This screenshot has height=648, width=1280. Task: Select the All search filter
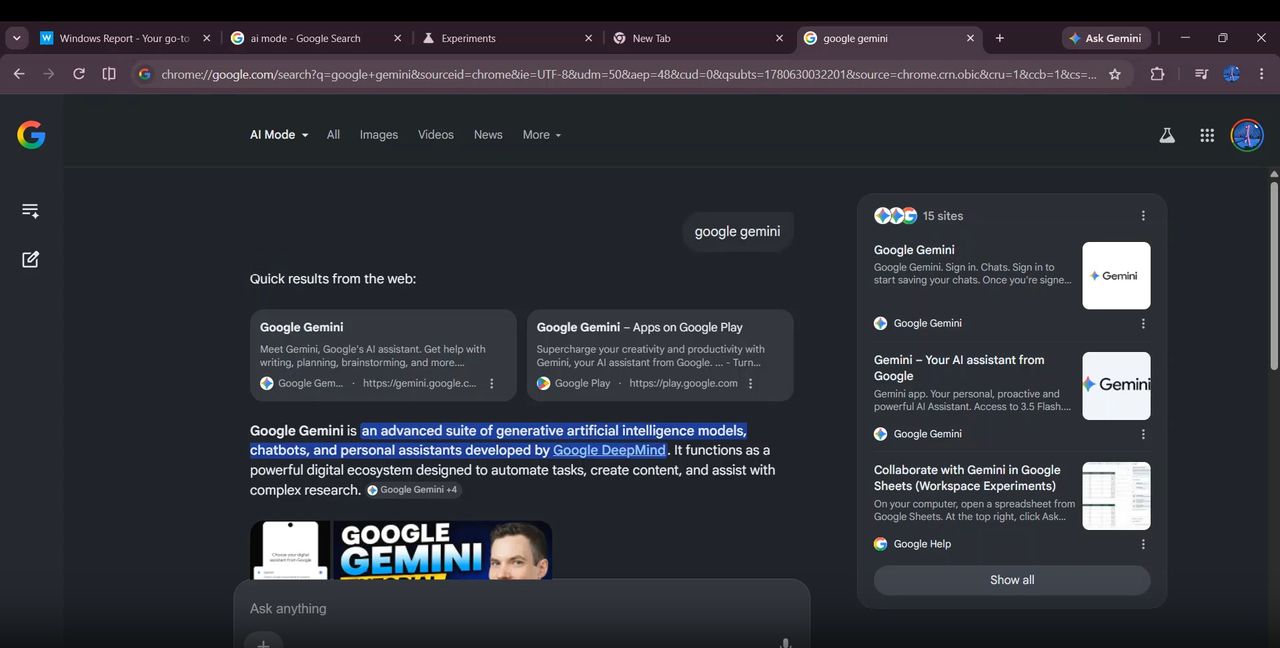coord(333,135)
